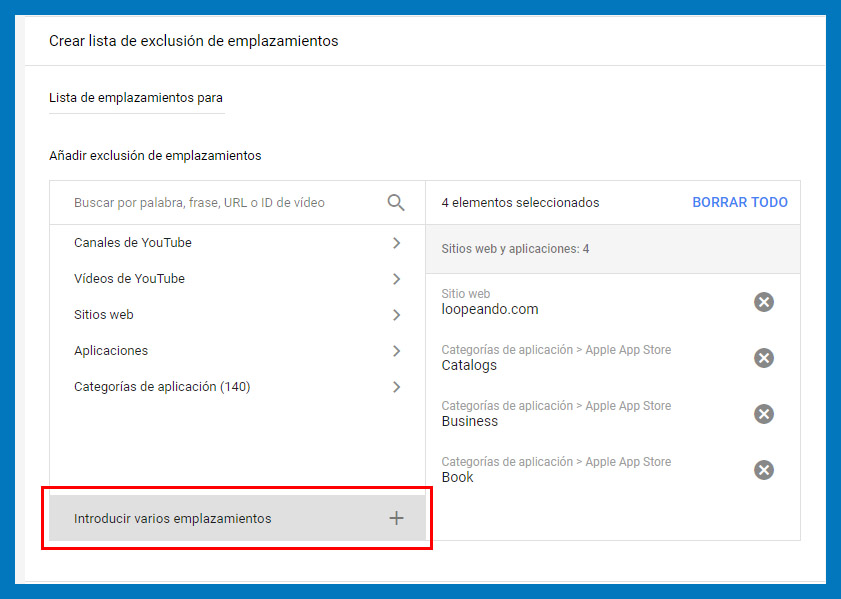The image size is (841, 599).
Task: Expand Canales de YouTube chevron
Action: (396, 243)
